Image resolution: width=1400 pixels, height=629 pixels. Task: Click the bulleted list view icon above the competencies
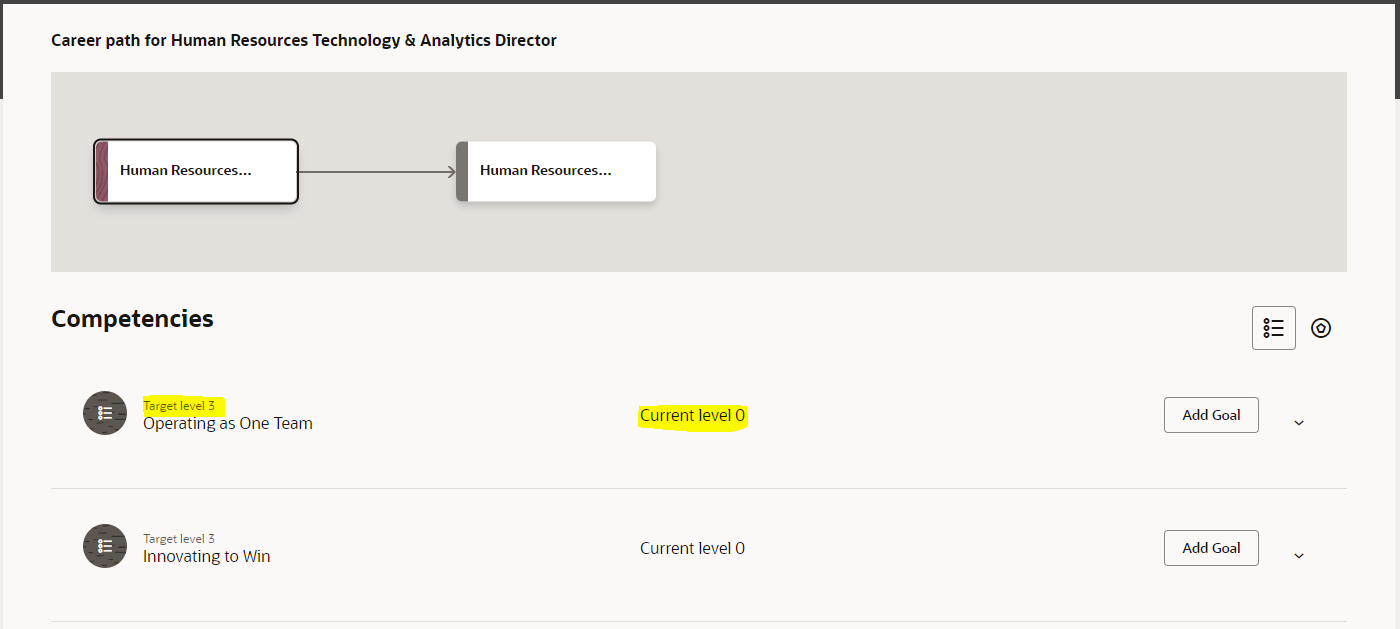pyautogui.click(x=1273, y=327)
